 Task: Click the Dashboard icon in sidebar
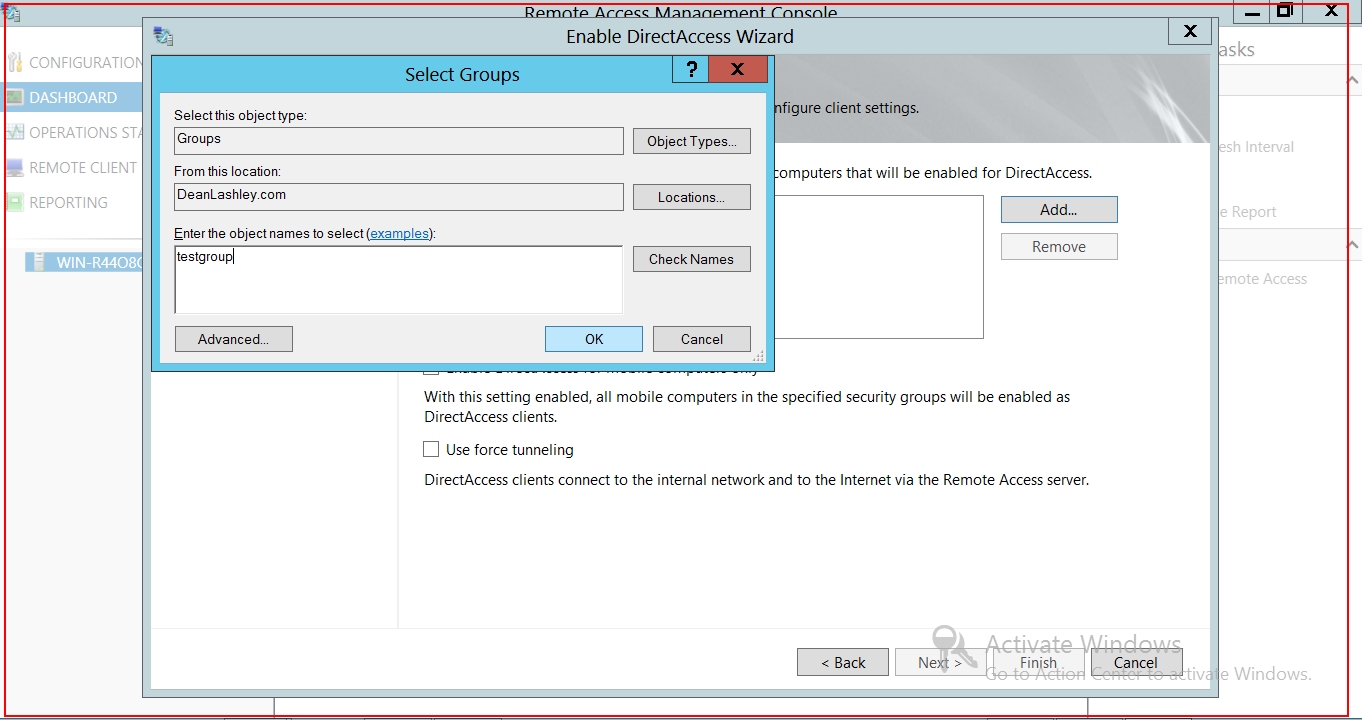[14, 98]
